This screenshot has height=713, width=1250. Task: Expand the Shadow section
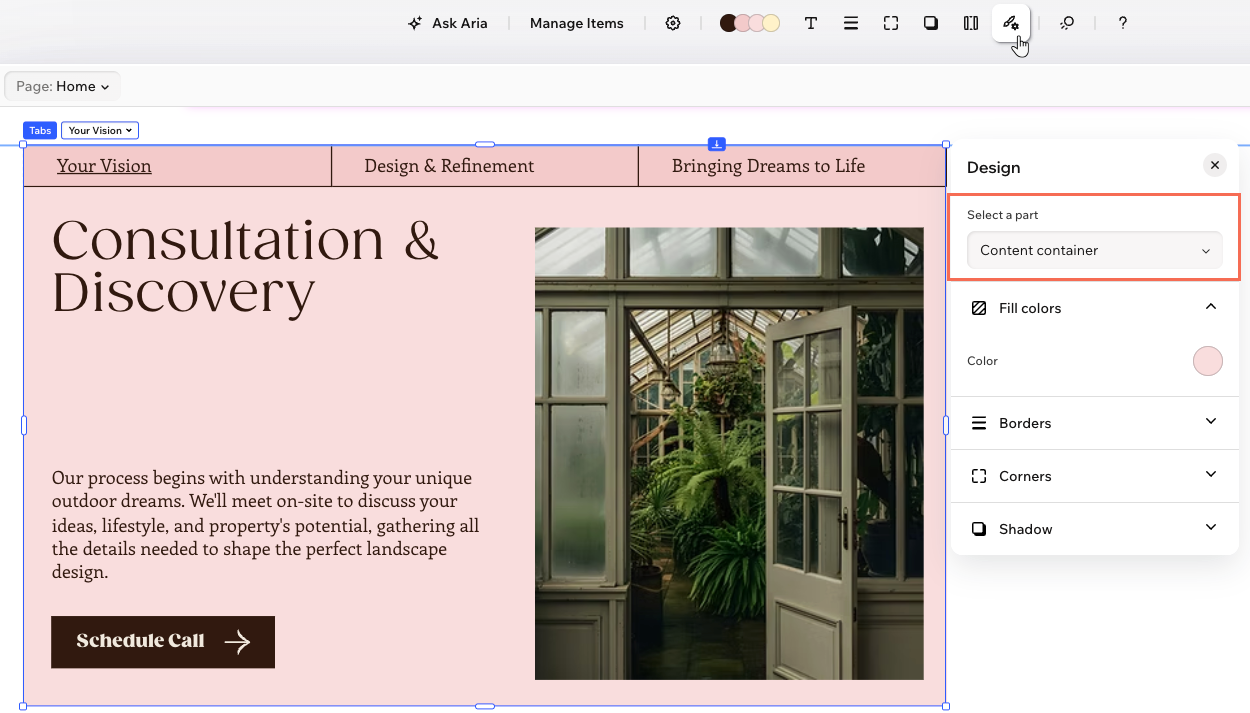point(1095,529)
